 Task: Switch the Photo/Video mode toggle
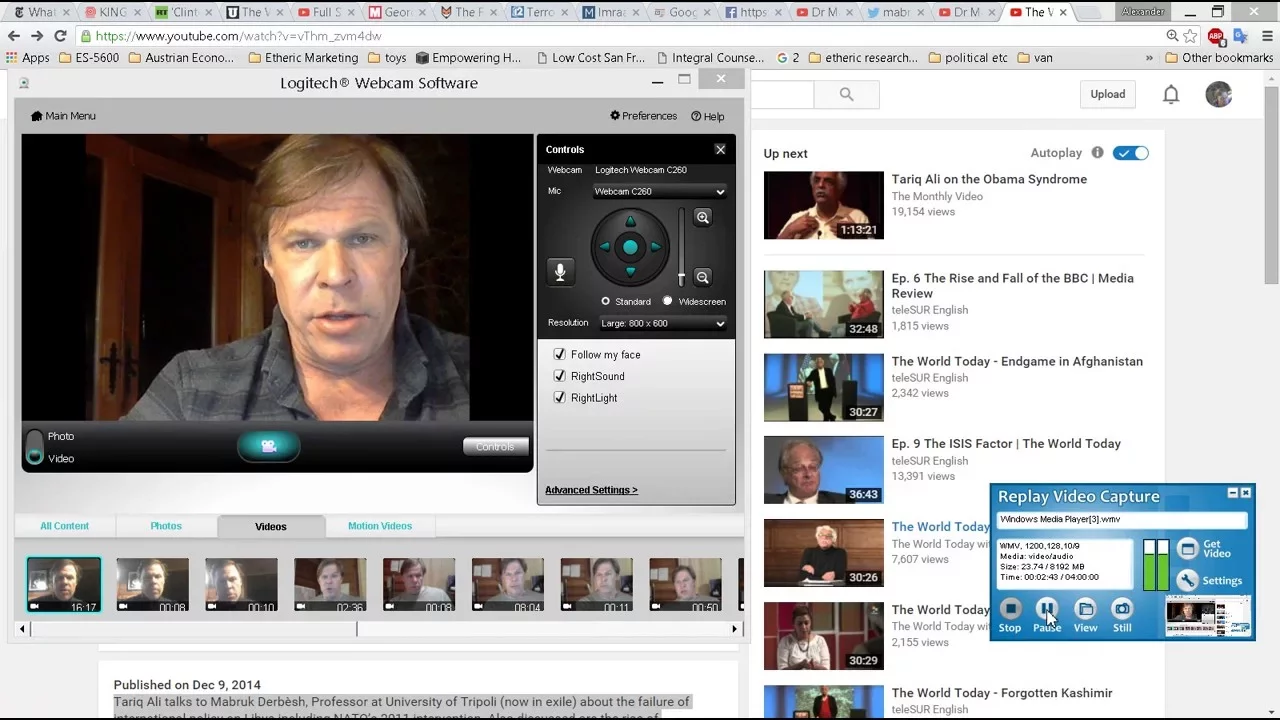tap(35, 447)
